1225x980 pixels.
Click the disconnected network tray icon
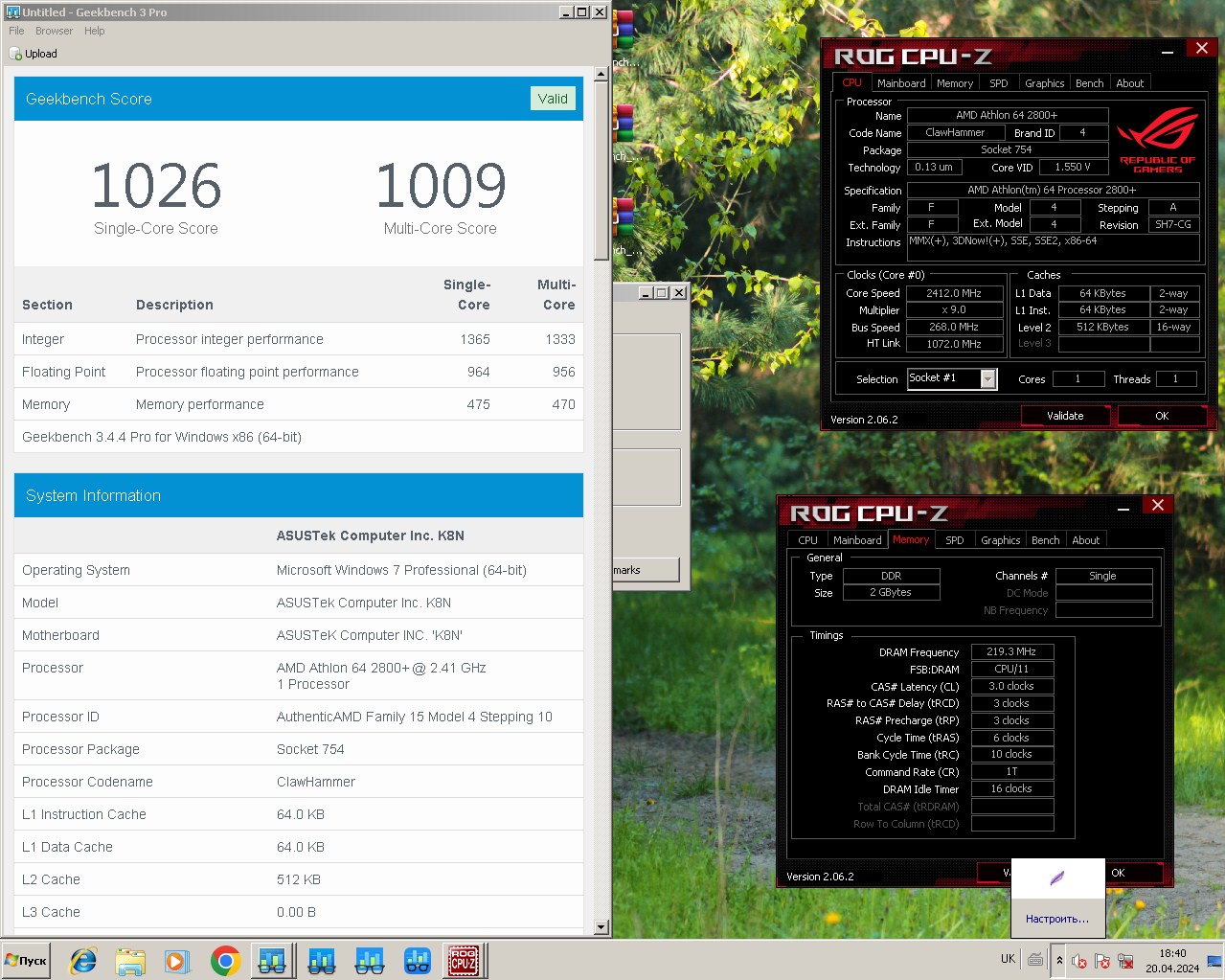(x=1125, y=961)
